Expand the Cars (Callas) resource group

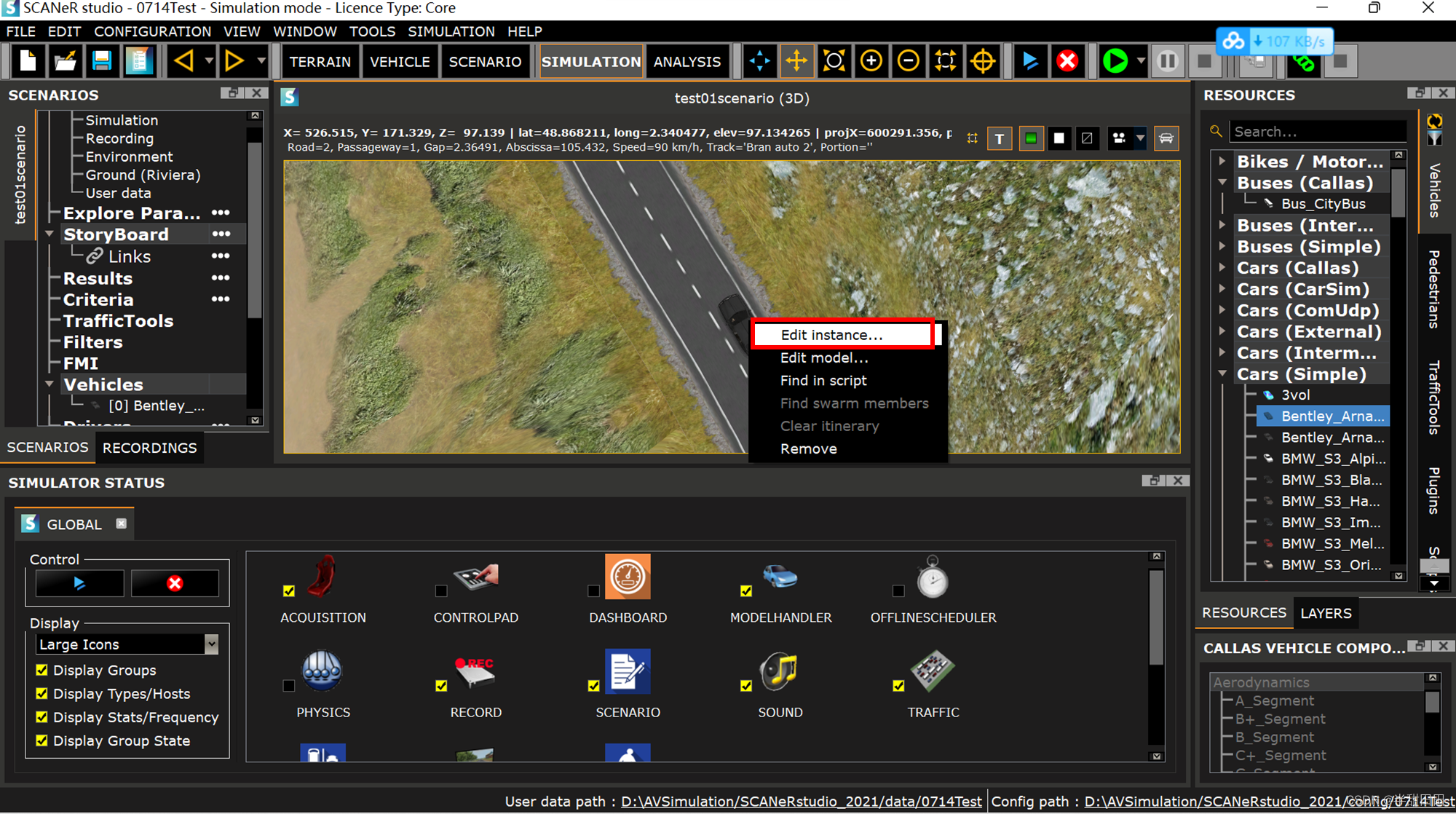[1222, 268]
